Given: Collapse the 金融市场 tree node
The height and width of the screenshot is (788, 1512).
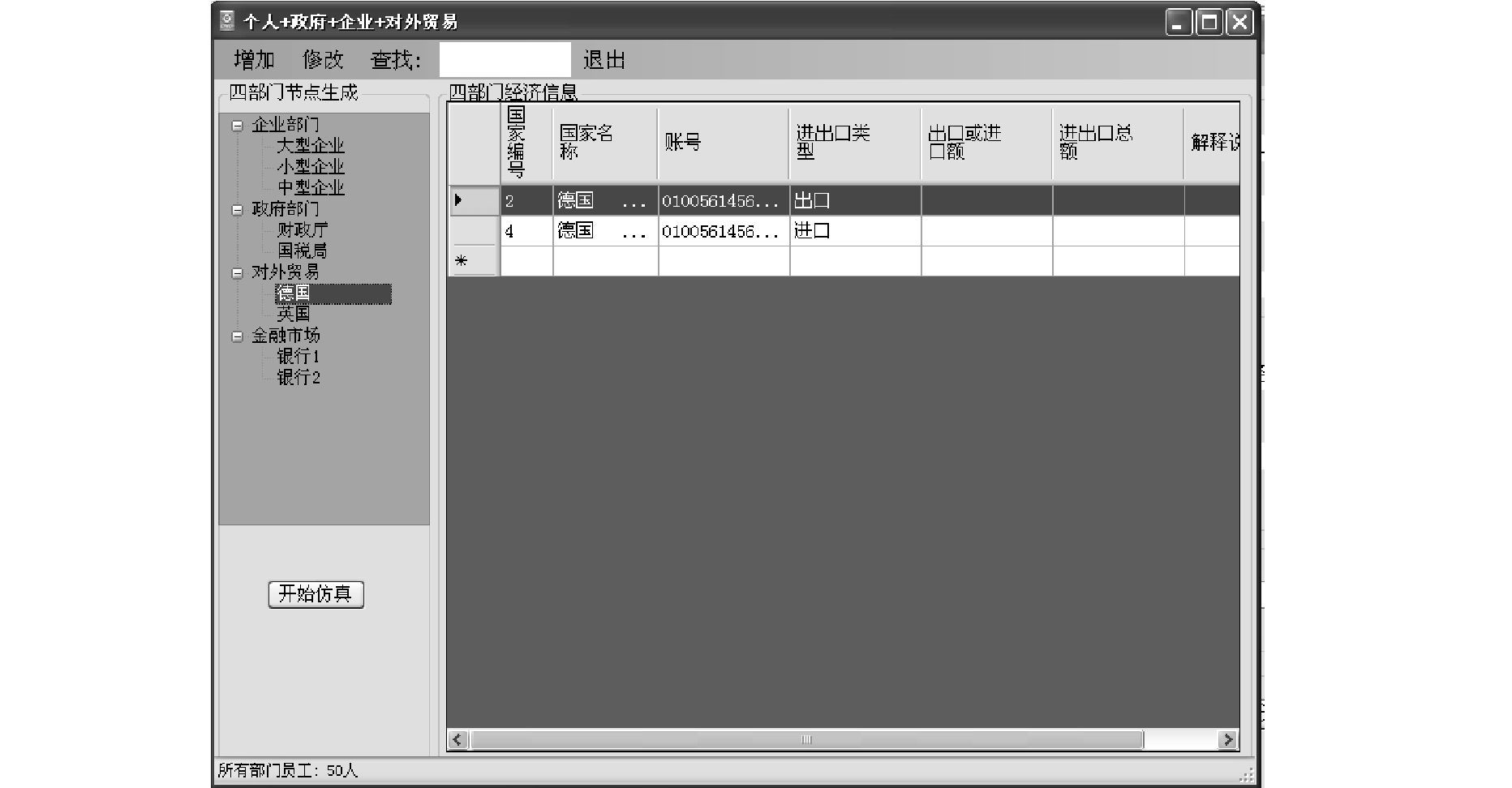Looking at the screenshot, I should coord(237,336).
